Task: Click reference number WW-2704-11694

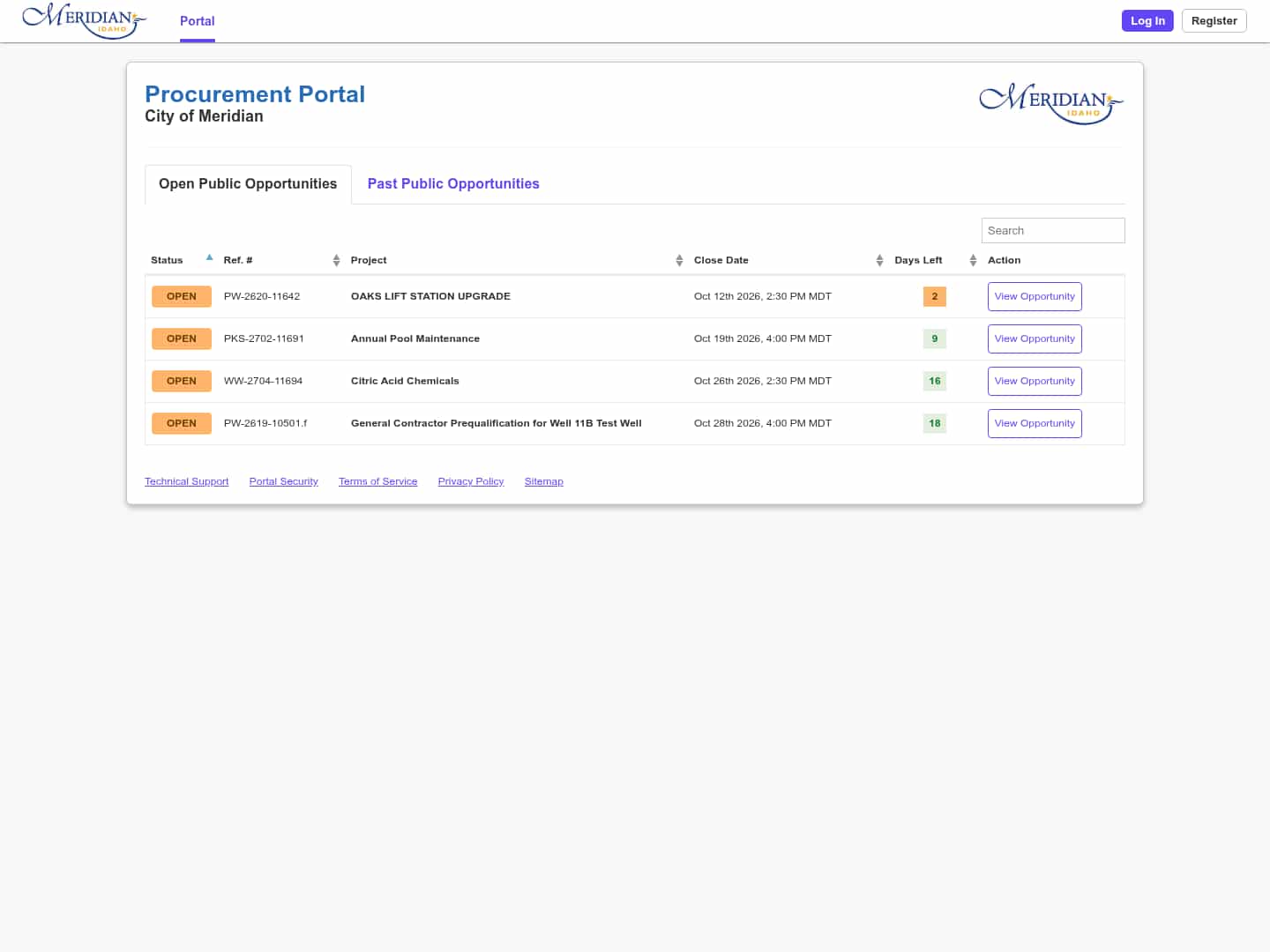Action: tap(263, 381)
